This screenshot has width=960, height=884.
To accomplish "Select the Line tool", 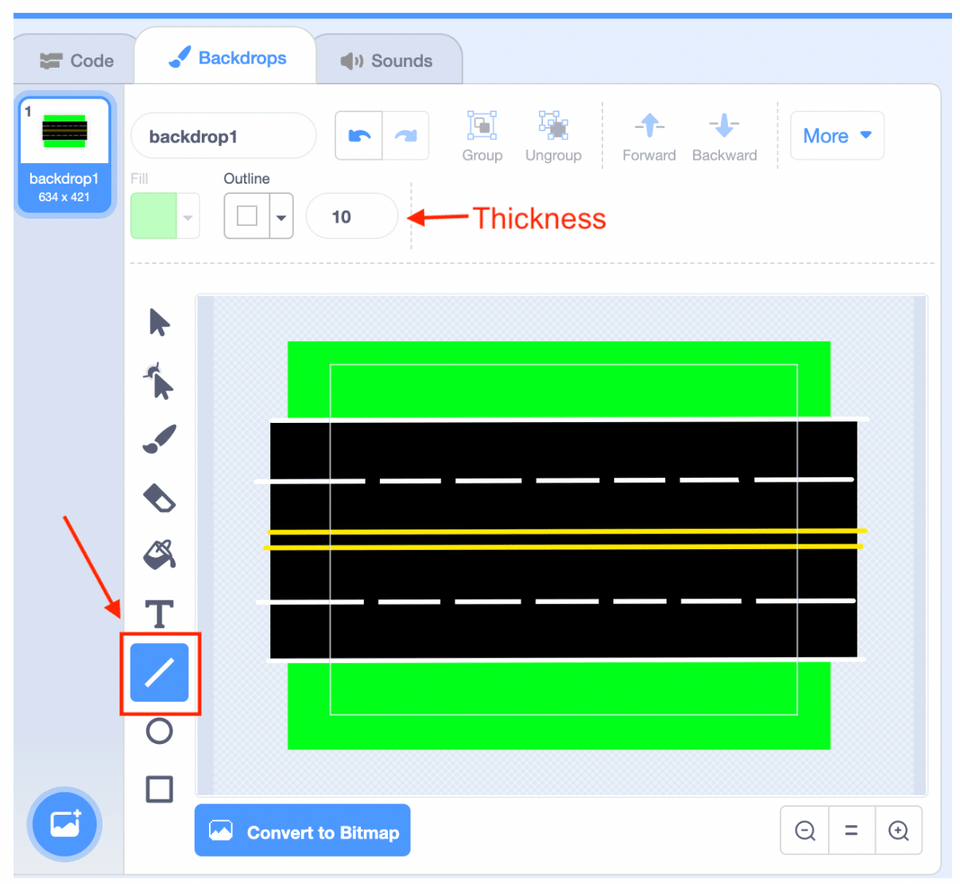I will (x=159, y=672).
